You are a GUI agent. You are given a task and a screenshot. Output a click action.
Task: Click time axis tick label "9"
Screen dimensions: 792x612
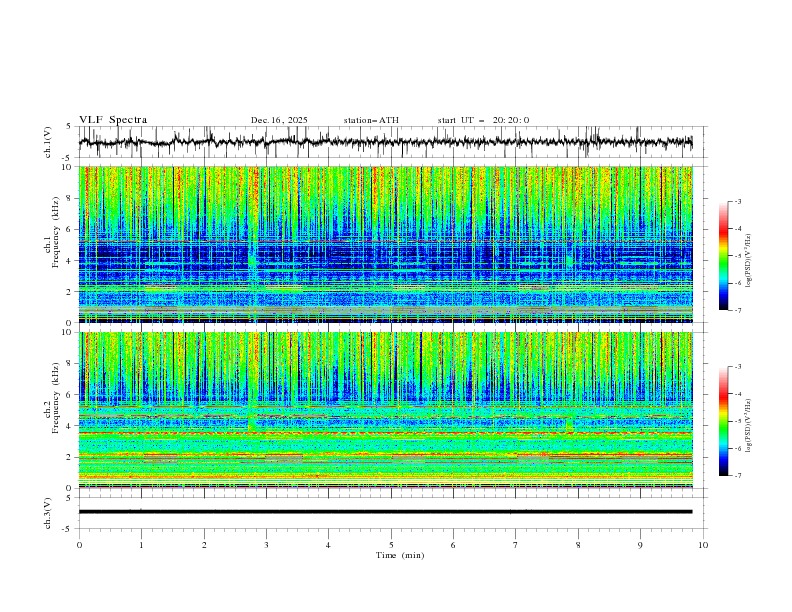coord(640,545)
